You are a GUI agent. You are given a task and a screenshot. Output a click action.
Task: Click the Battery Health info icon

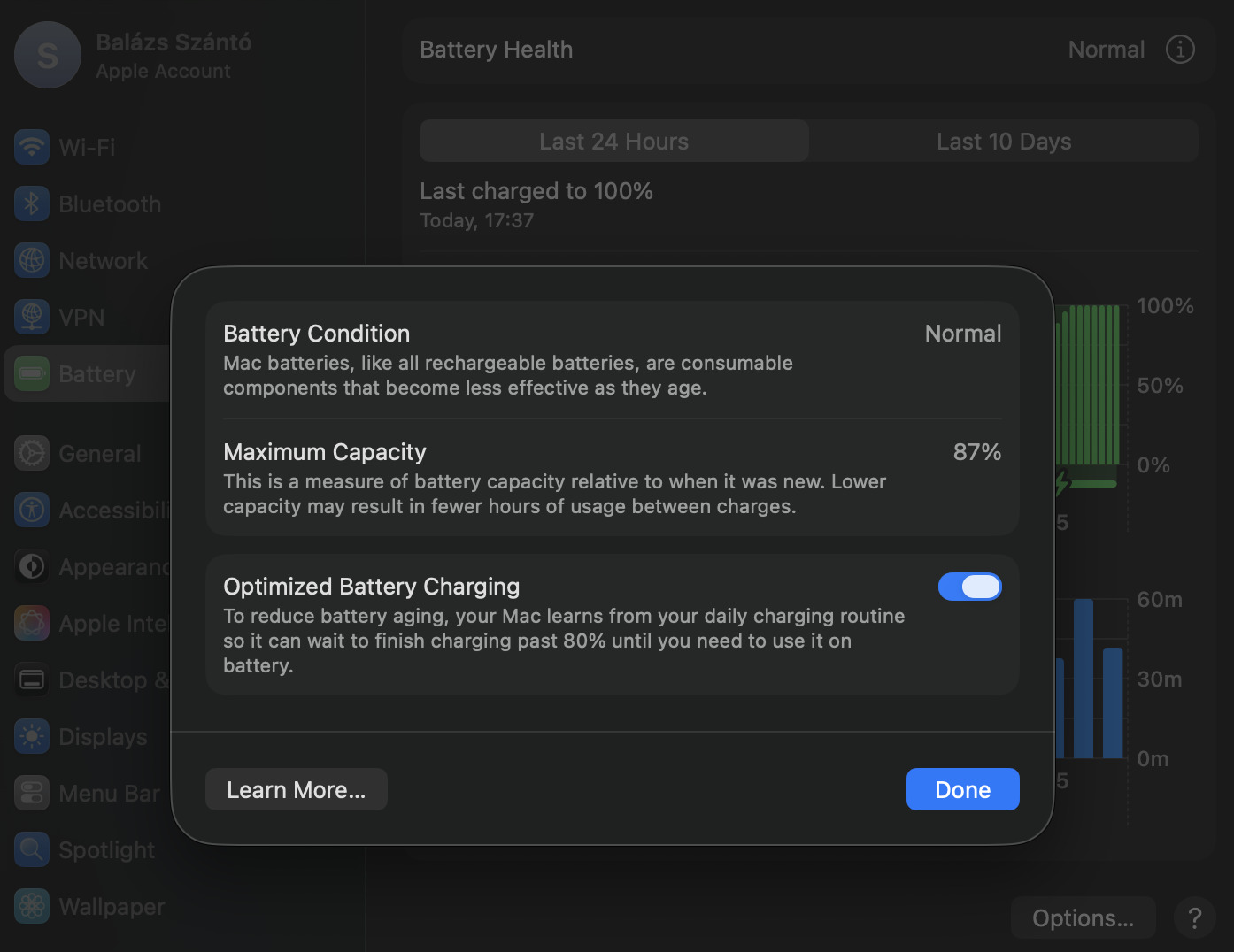(1180, 50)
